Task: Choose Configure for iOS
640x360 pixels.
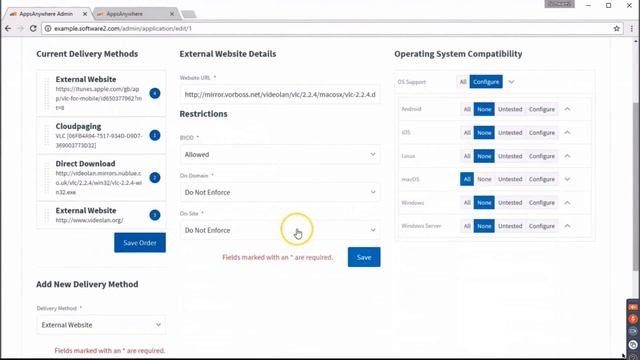Action: 542,133
